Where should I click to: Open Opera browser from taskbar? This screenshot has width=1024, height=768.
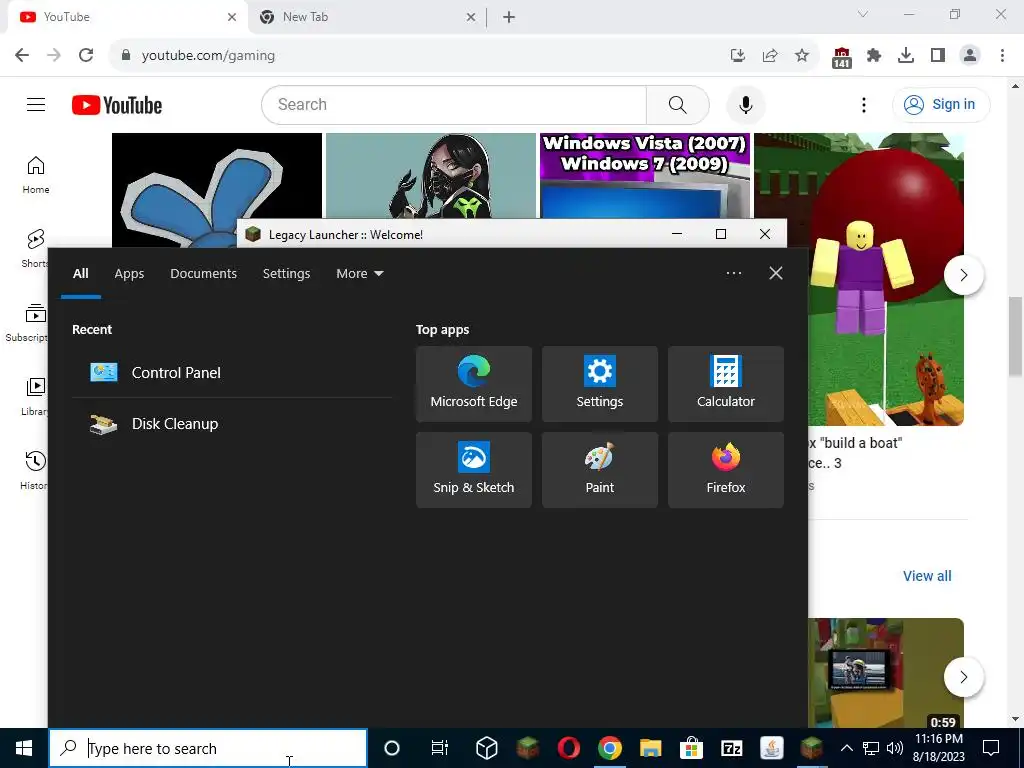coord(569,748)
